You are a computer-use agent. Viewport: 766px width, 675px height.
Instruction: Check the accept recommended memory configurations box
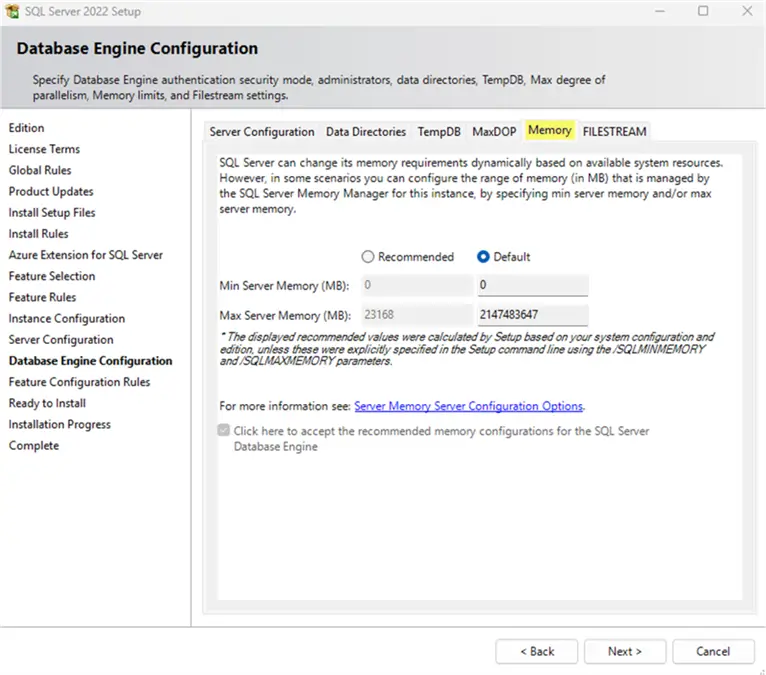(224, 430)
